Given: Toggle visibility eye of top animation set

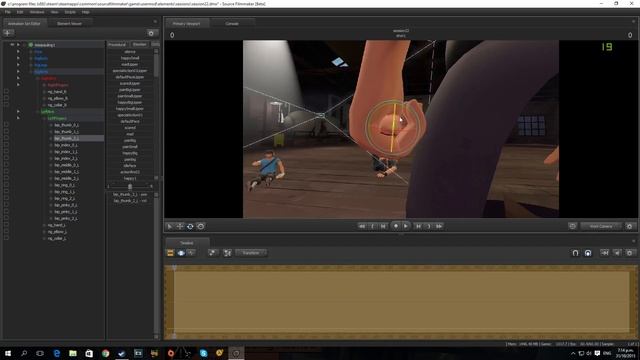Looking at the screenshot, I should [12, 44].
